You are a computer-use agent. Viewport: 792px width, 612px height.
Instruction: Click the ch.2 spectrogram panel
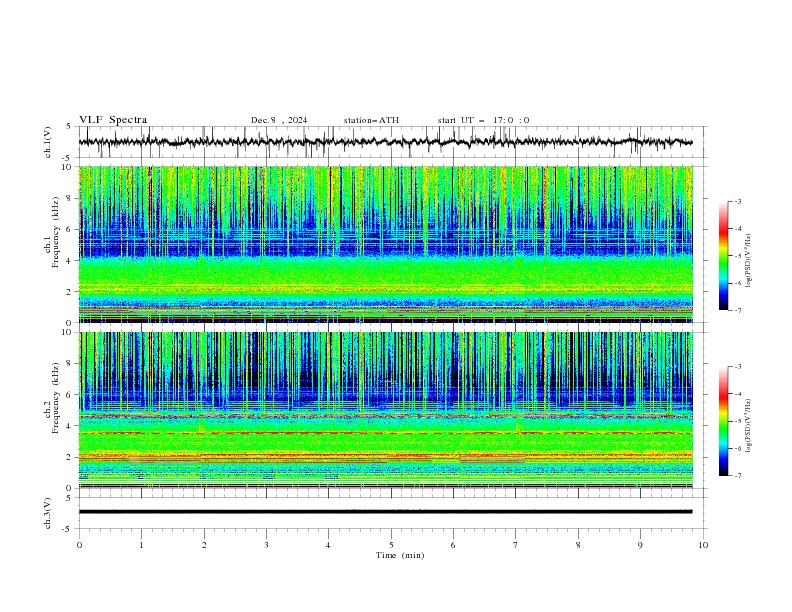pyautogui.click(x=386, y=410)
